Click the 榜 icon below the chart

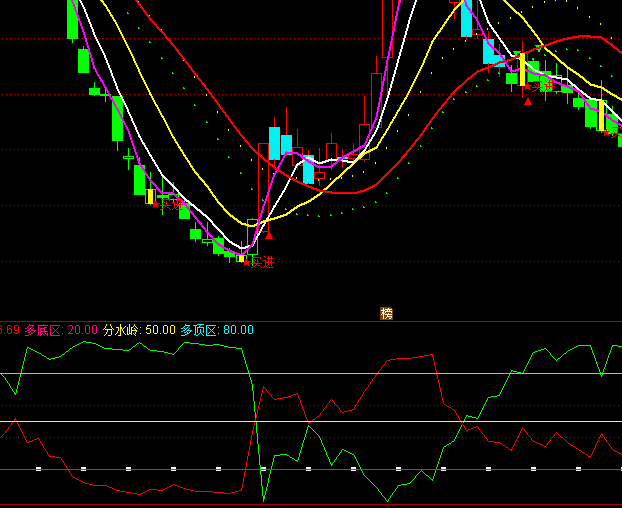[x=386, y=313]
